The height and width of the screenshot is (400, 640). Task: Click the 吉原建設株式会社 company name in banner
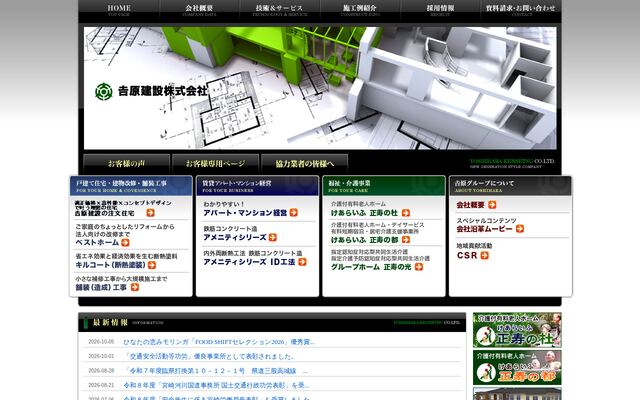pyautogui.click(x=162, y=91)
